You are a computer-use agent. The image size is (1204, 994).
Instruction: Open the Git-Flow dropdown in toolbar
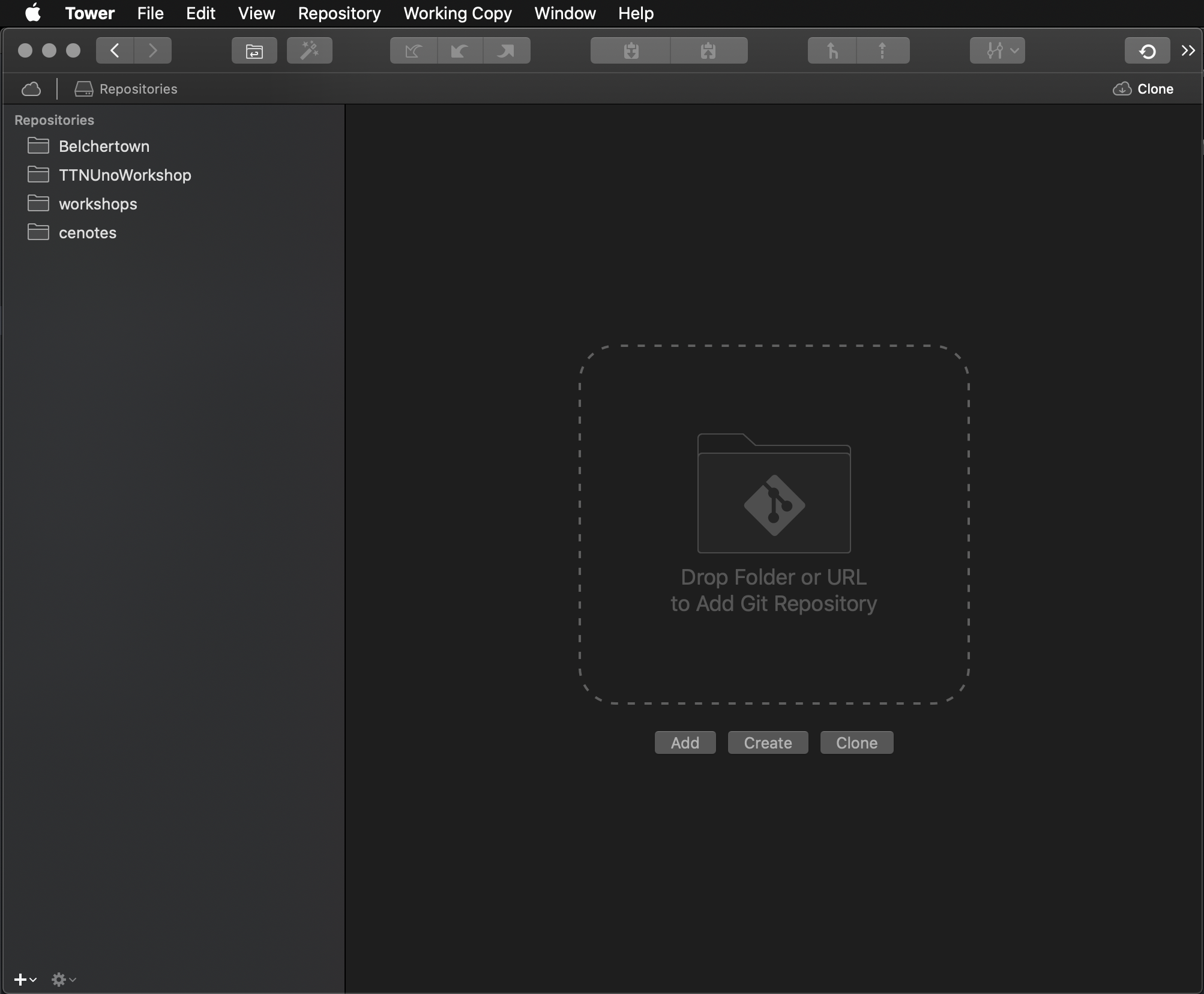coord(998,50)
